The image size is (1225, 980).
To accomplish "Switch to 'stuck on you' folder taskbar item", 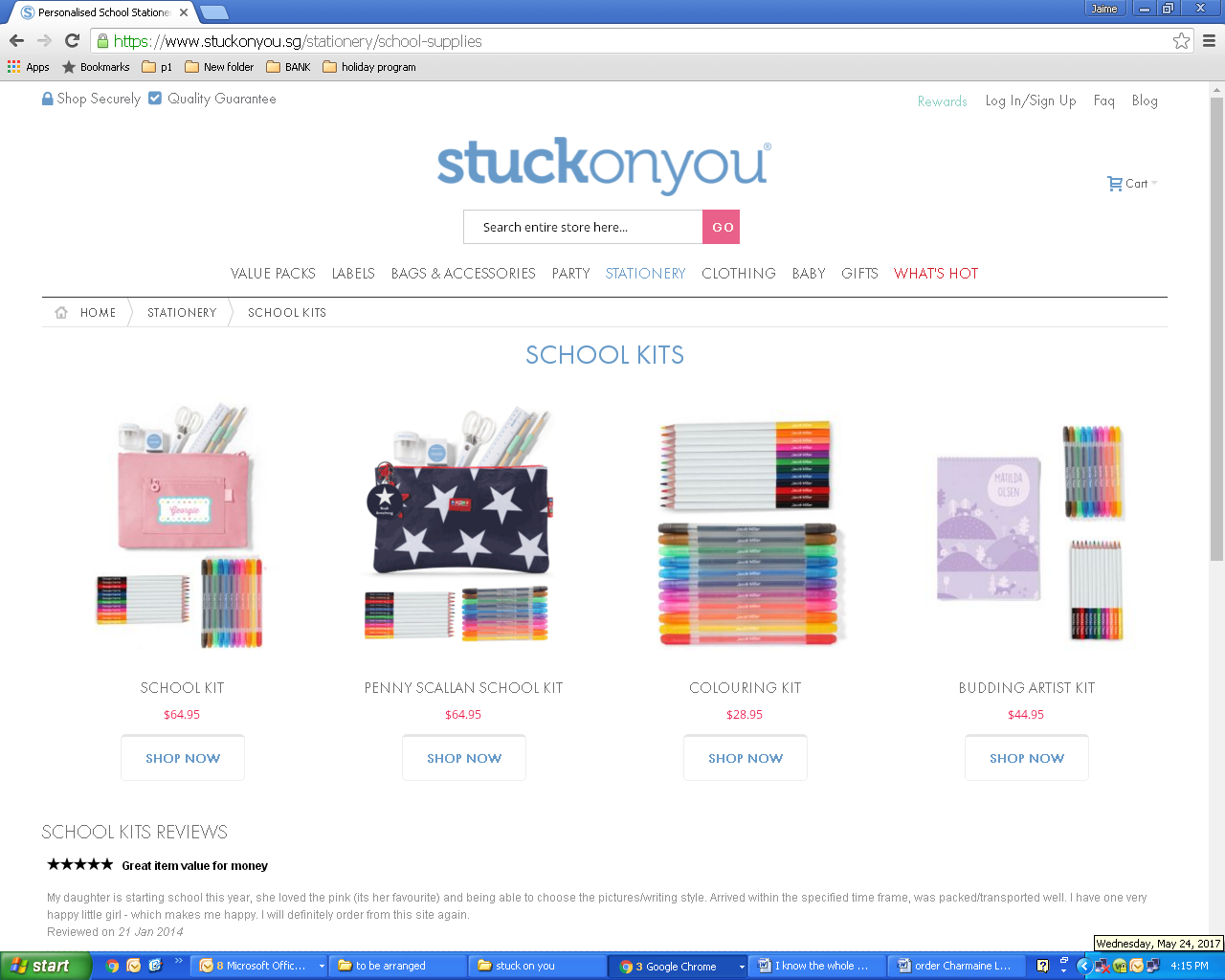I will pos(538,966).
